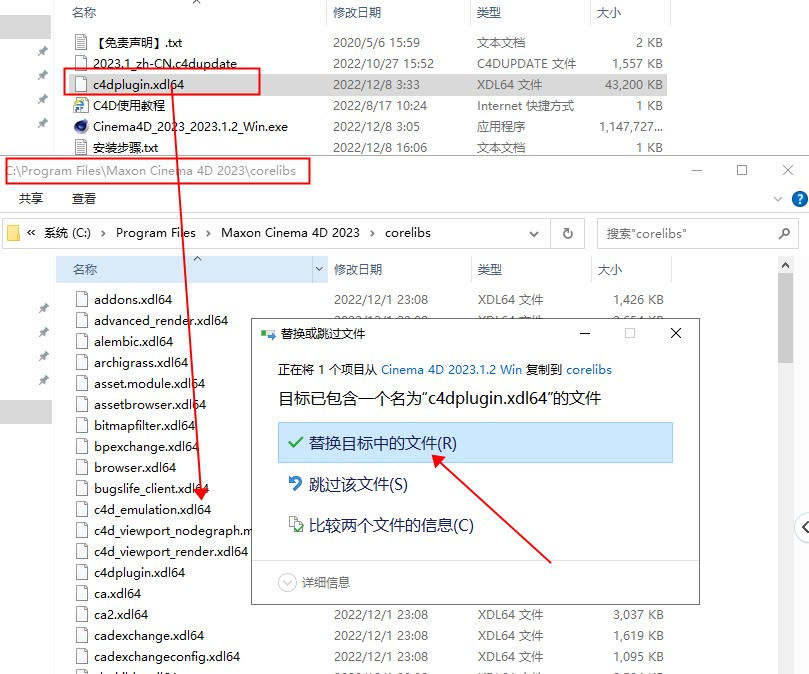This screenshot has height=674, width=809.
Task: Click the compare files icon in dialog
Action: point(296,524)
